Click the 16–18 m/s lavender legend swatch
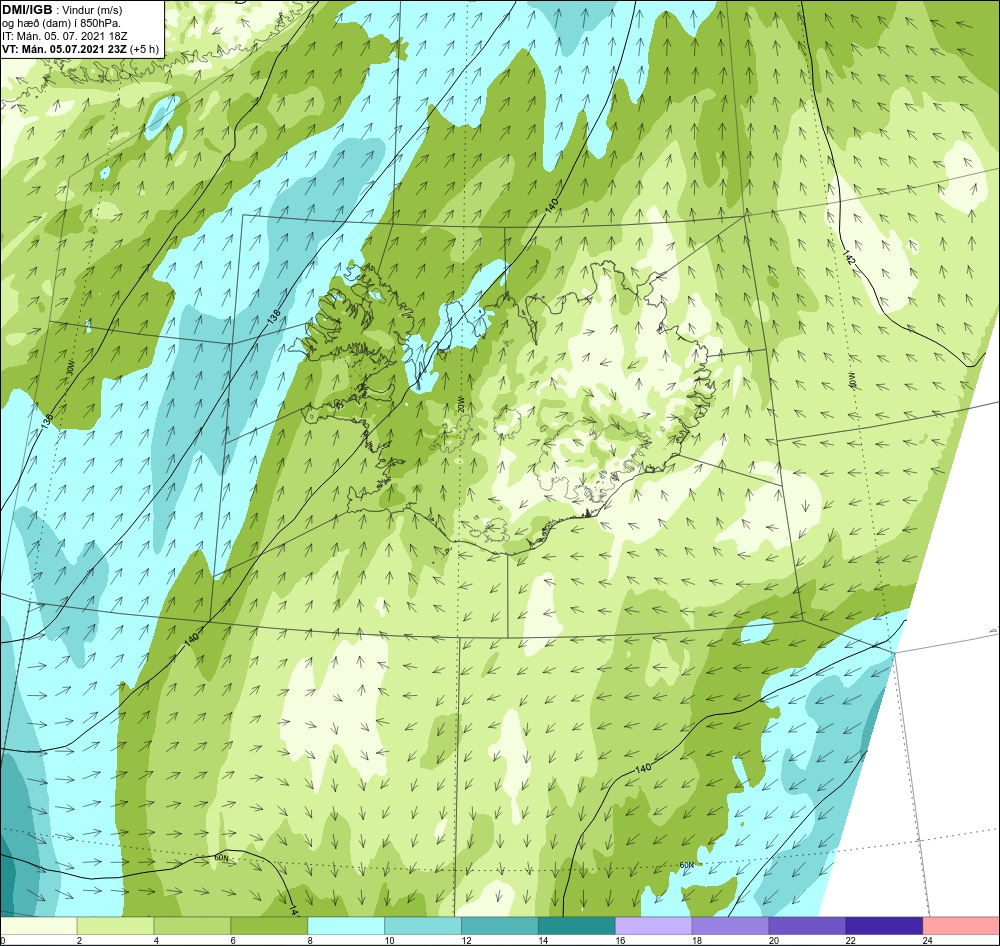1000x946 pixels. pos(653,926)
